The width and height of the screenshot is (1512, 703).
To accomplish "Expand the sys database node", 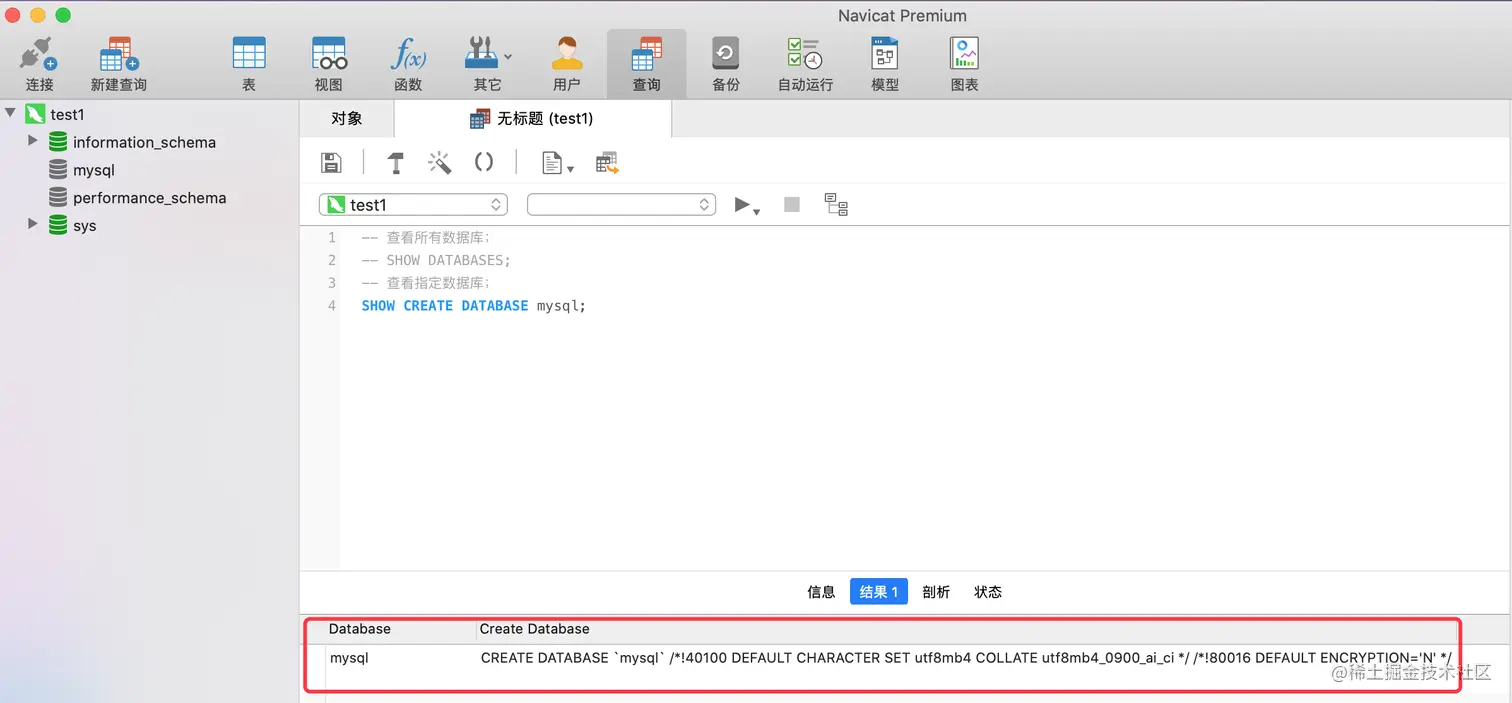I will click(x=33, y=224).
